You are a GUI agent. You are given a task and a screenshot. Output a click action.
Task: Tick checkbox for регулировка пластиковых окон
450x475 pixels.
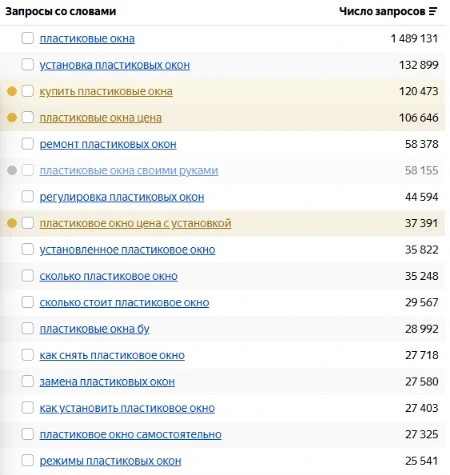[28, 196]
